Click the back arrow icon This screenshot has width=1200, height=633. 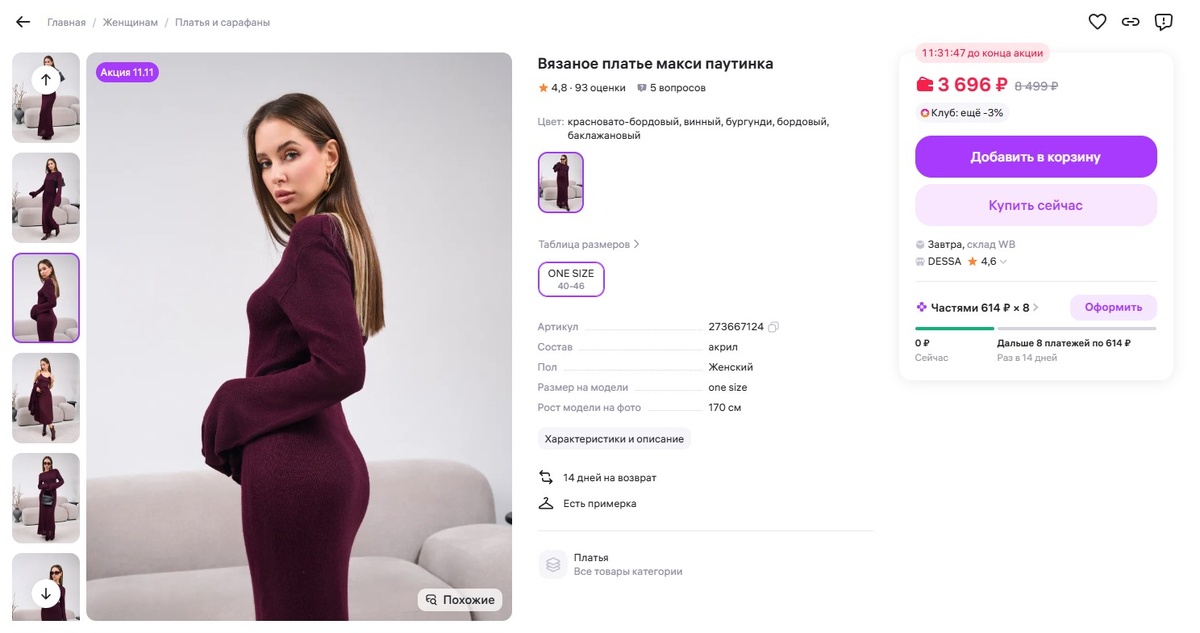coord(23,22)
